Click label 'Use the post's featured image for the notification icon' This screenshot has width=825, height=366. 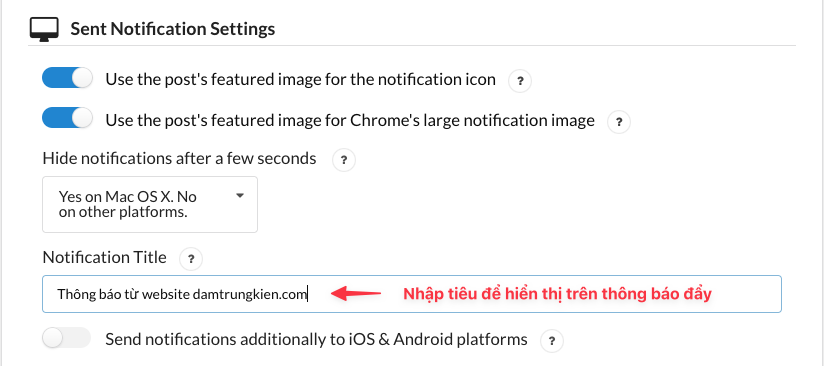pyautogui.click(x=300, y=79)
